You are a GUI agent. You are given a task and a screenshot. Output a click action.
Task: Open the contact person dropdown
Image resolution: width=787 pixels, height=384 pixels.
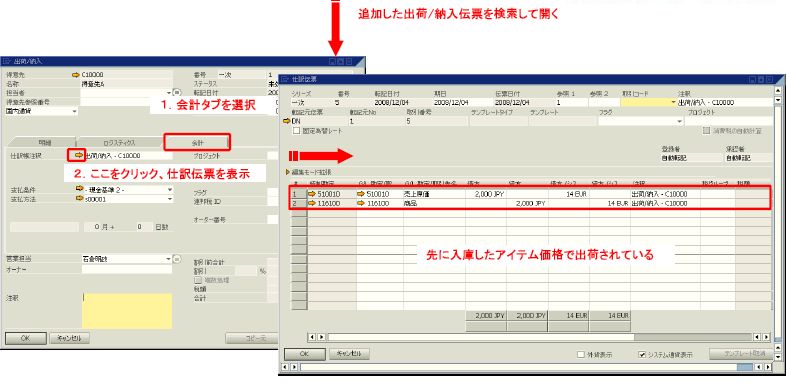(169, 93)
